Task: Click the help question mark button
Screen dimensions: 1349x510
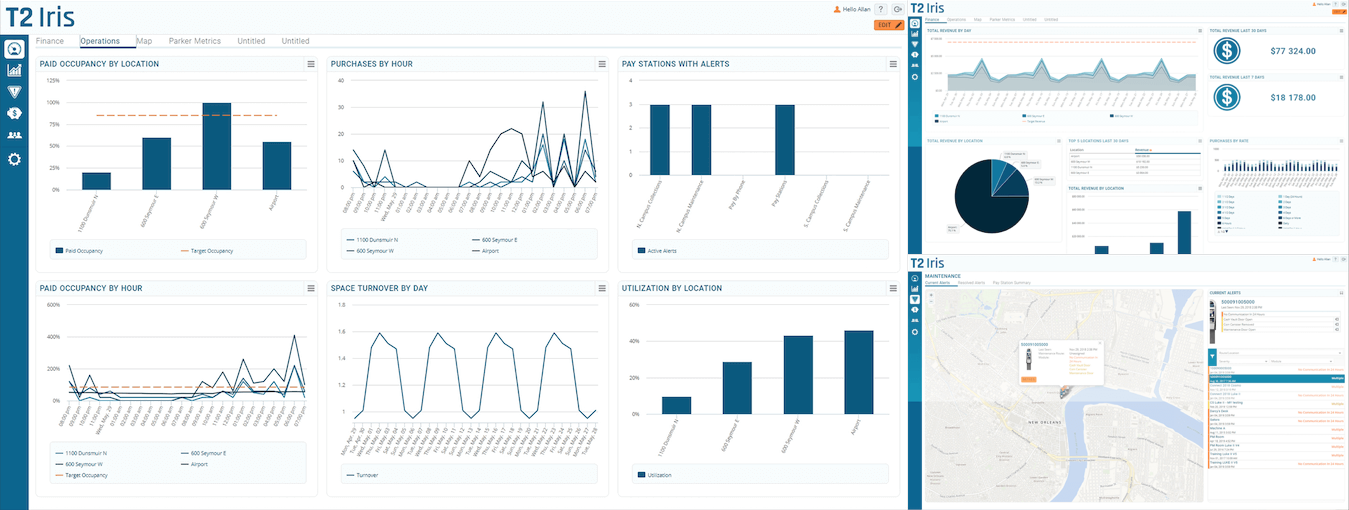Action: point(882,9)
